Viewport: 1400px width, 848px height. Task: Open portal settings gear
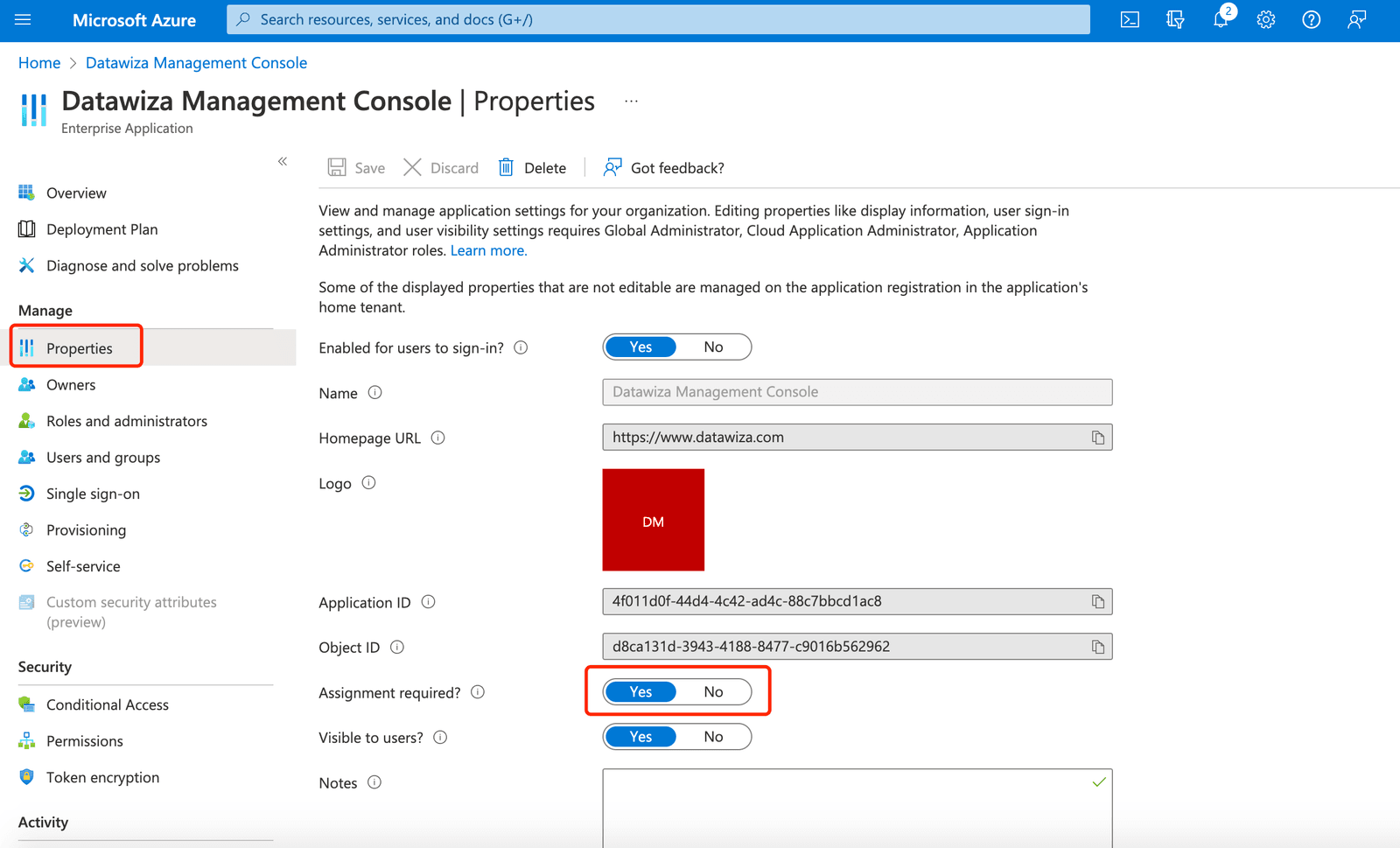pyautogui.click(x=1266, y=19)
